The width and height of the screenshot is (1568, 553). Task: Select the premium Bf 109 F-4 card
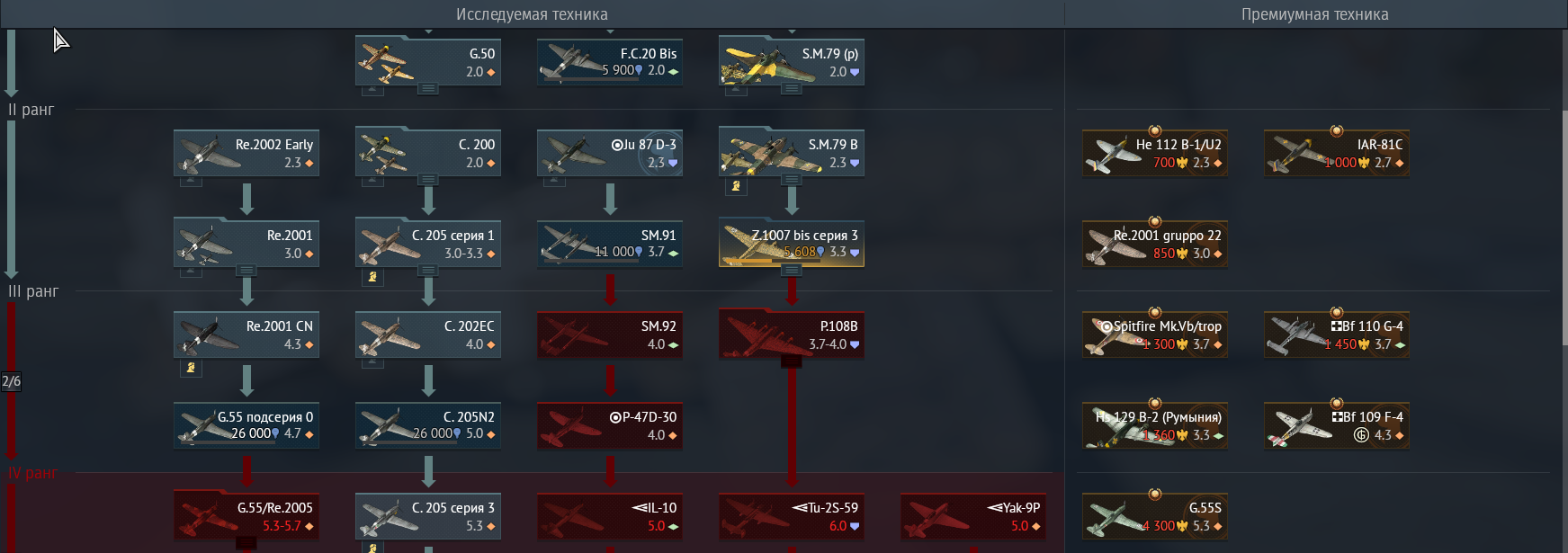[x=1337, y=425]
